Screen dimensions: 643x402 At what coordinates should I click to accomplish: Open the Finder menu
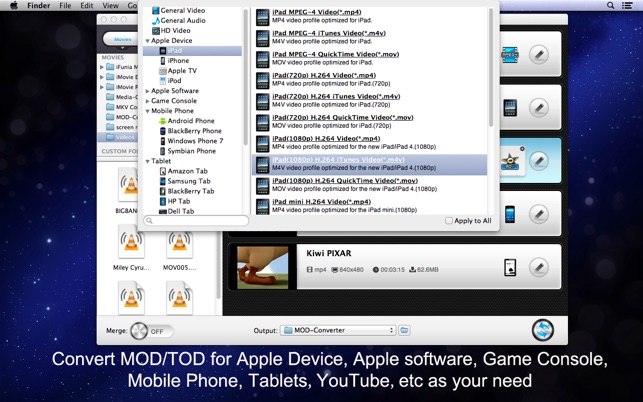pos(39,5)
